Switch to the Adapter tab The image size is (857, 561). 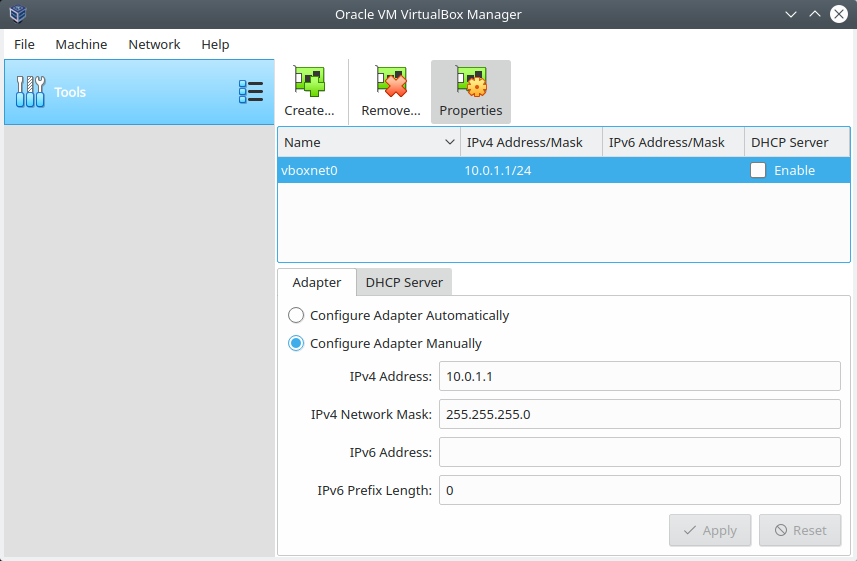pyautogui.click(x=316, y=282)
